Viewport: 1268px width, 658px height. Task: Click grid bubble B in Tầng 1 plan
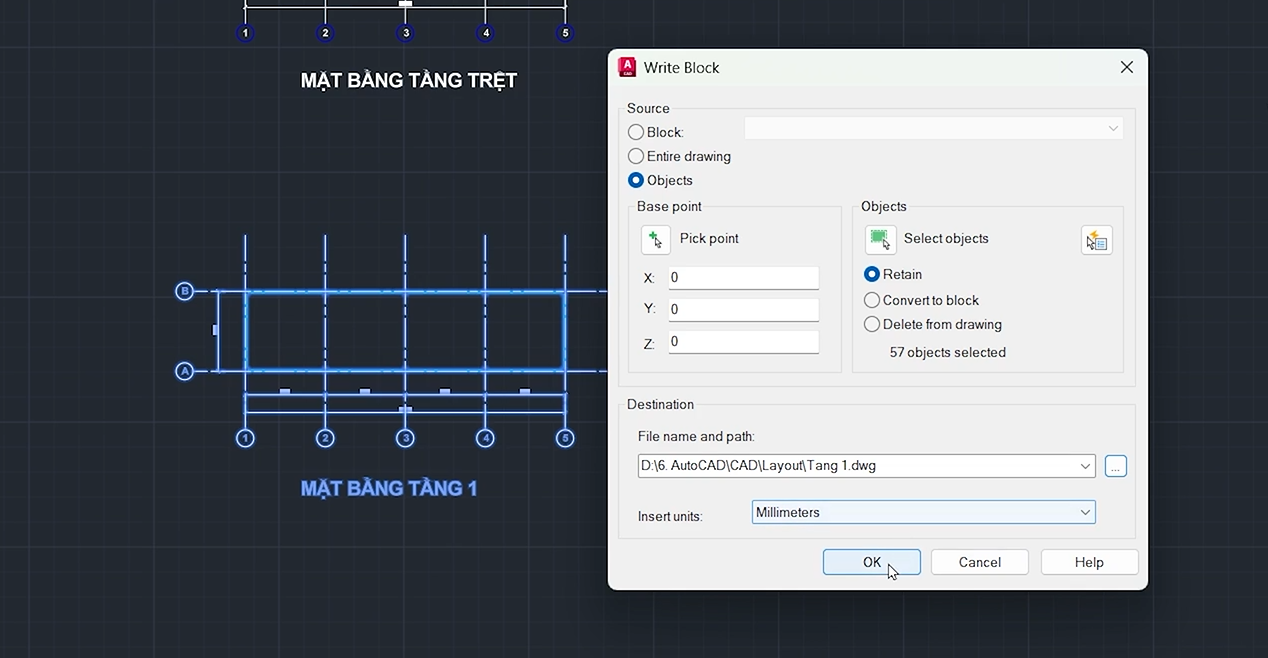click(x=184, y=291)
